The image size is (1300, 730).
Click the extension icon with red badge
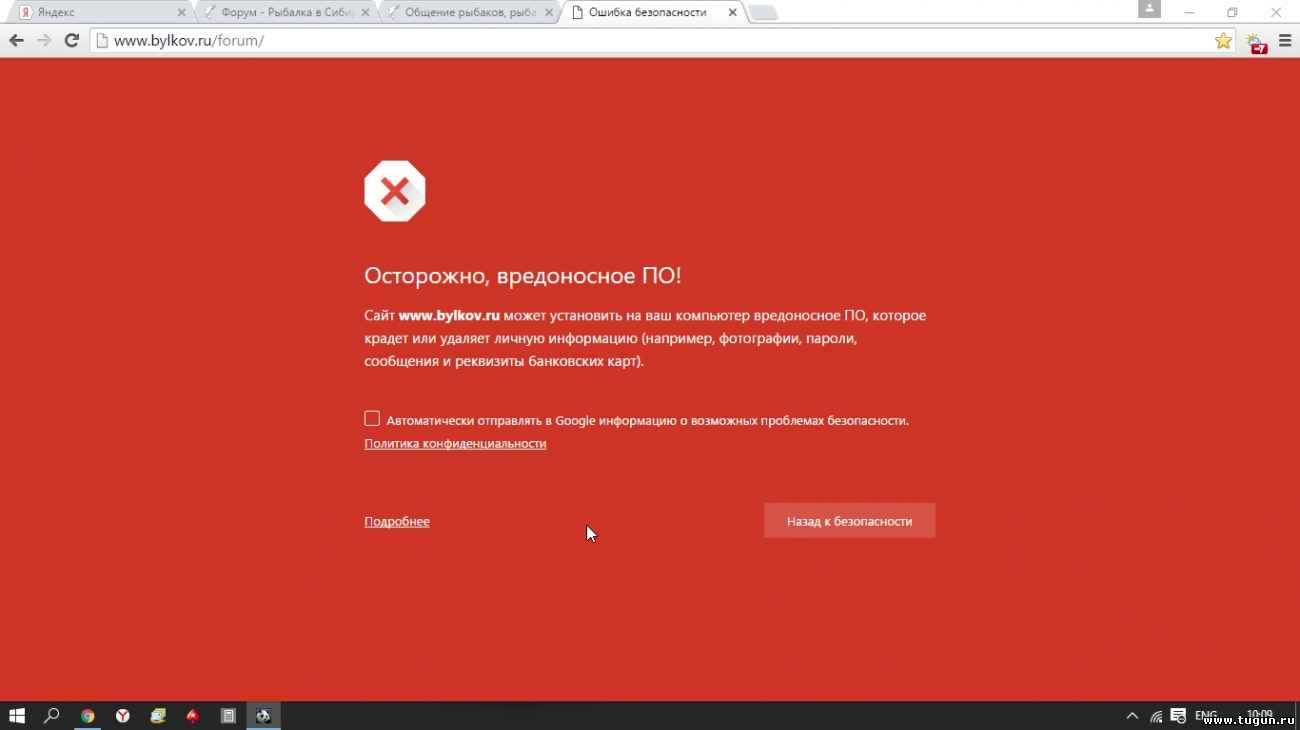coord(1256,42)
